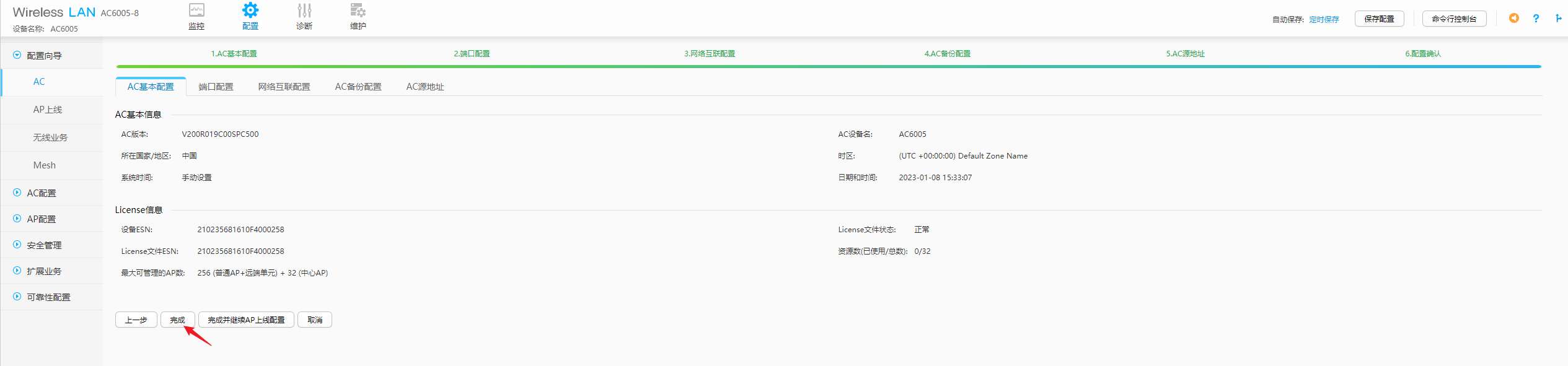The image size is (1568, 366).
Task: Click the logout icon at top right
Action: click(1558, 19)
